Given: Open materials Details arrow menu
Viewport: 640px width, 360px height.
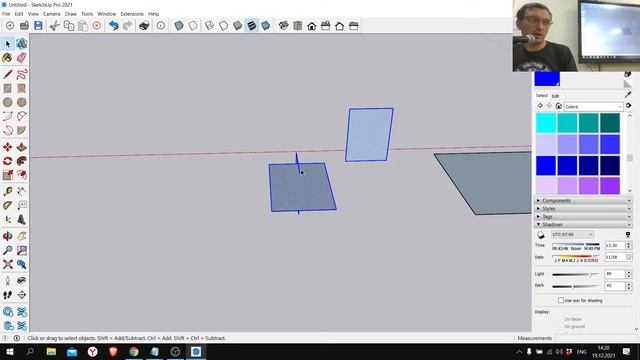Looking at the screenshot, I should point(629,106).
